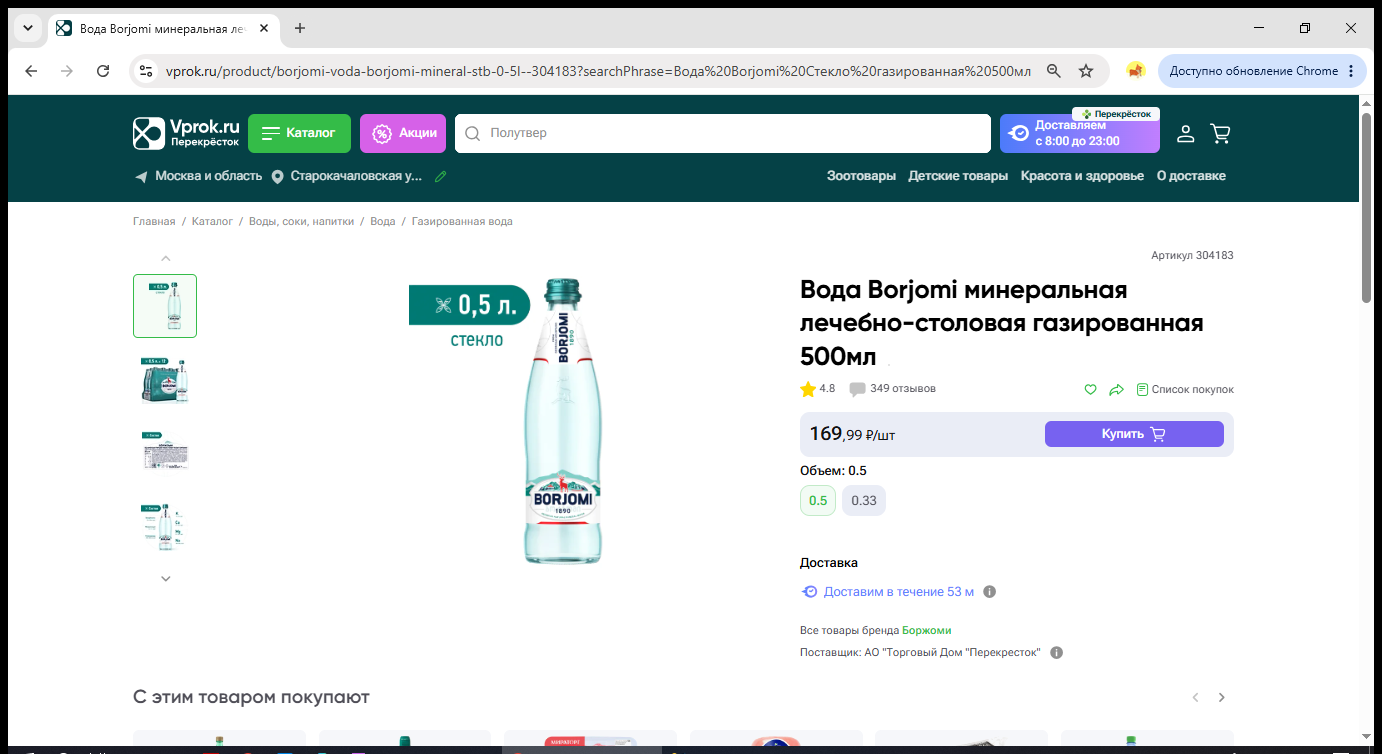Click Доступно обновление Chrome button
Viewport: 1382px width, 754px height.
click(1263, 71)
